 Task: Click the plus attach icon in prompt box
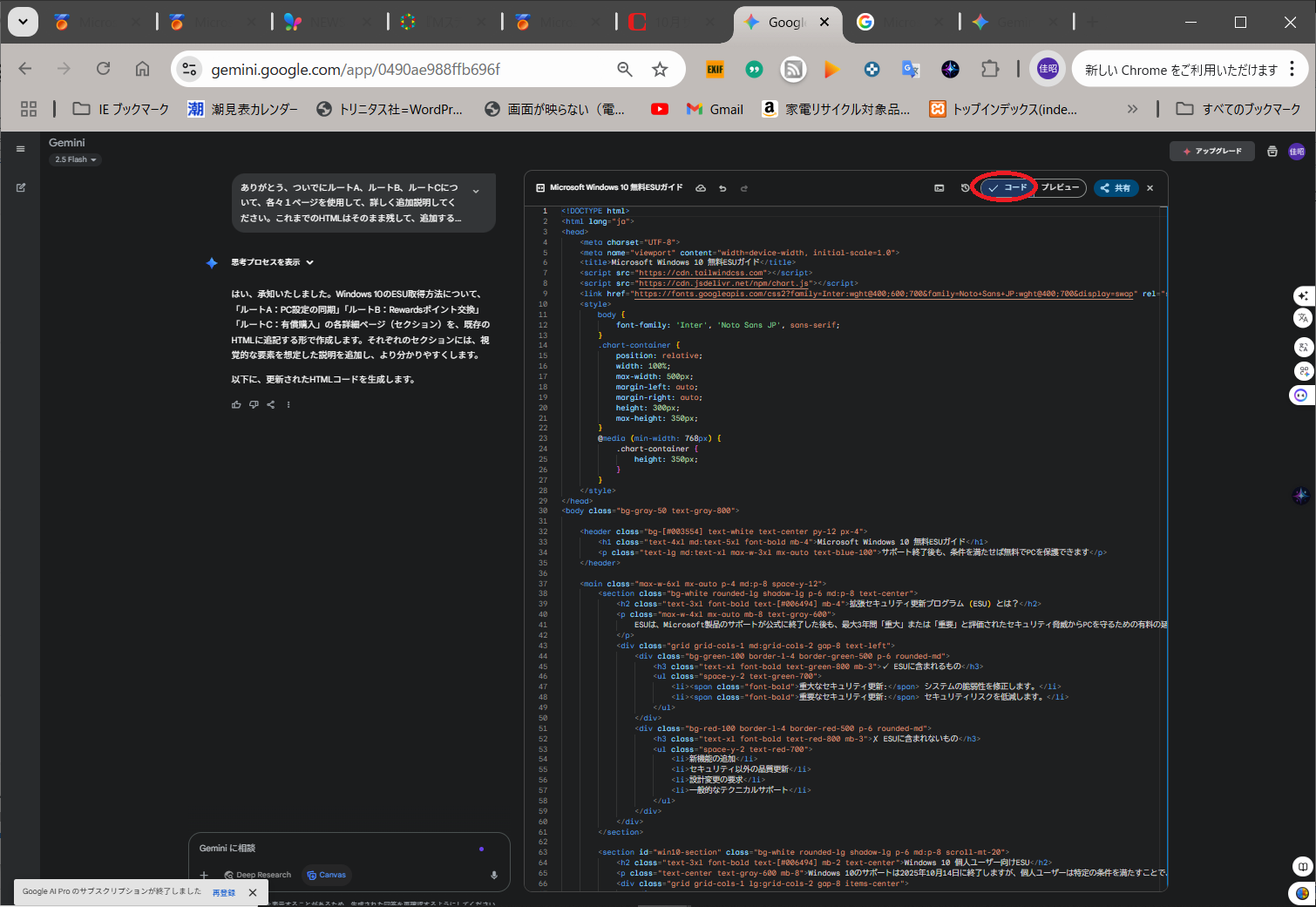(204, 875)
